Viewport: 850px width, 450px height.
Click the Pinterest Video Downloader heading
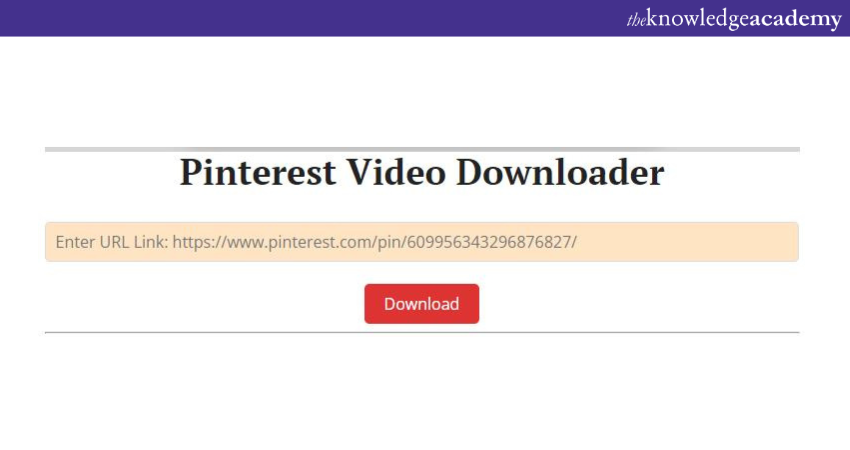(421, 172)
